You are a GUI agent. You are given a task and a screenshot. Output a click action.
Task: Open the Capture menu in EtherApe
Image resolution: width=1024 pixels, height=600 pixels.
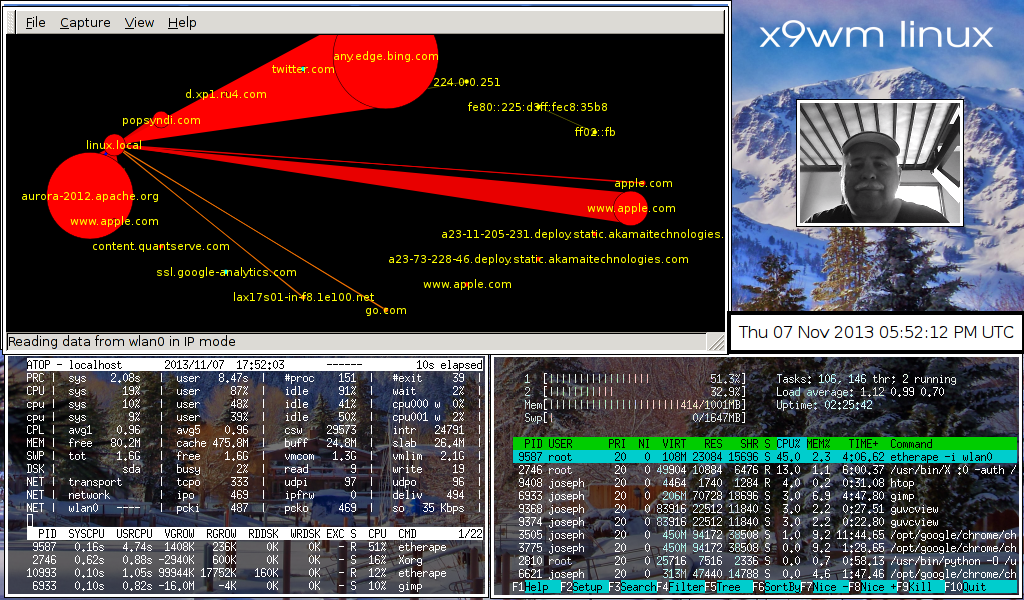pyautogui.click(x=85, y=23)
